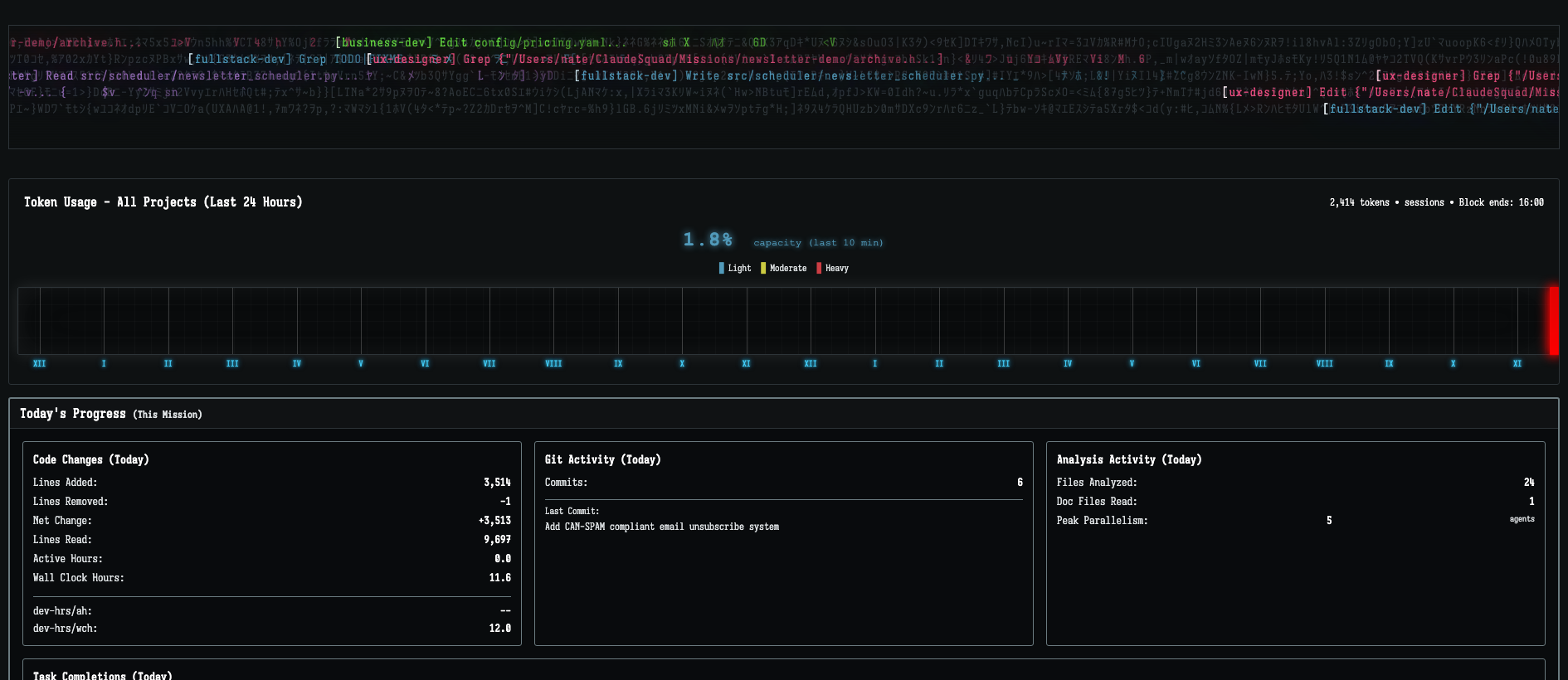
Task: Click the 'Today's Progress' panel heading
Action: pyautogui.click(x=73, y=414)
